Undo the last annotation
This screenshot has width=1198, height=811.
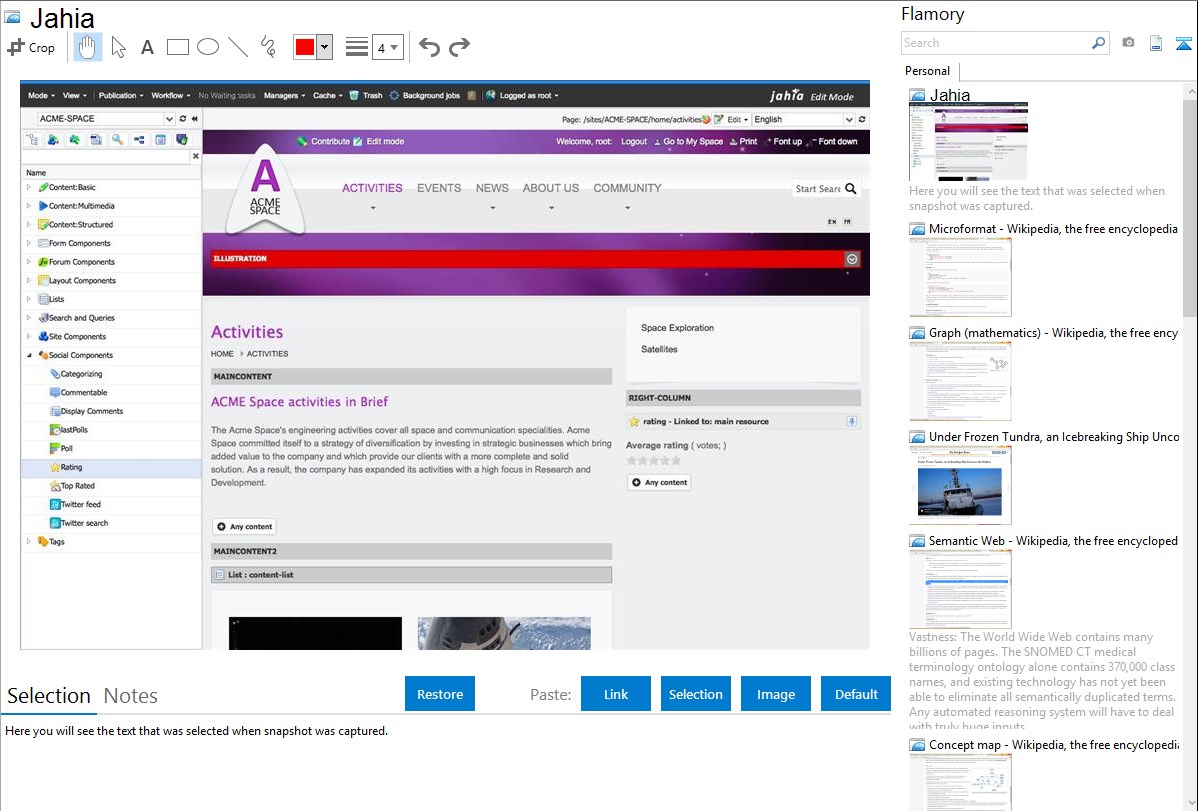pyautogui.click(x=429, y=47)
